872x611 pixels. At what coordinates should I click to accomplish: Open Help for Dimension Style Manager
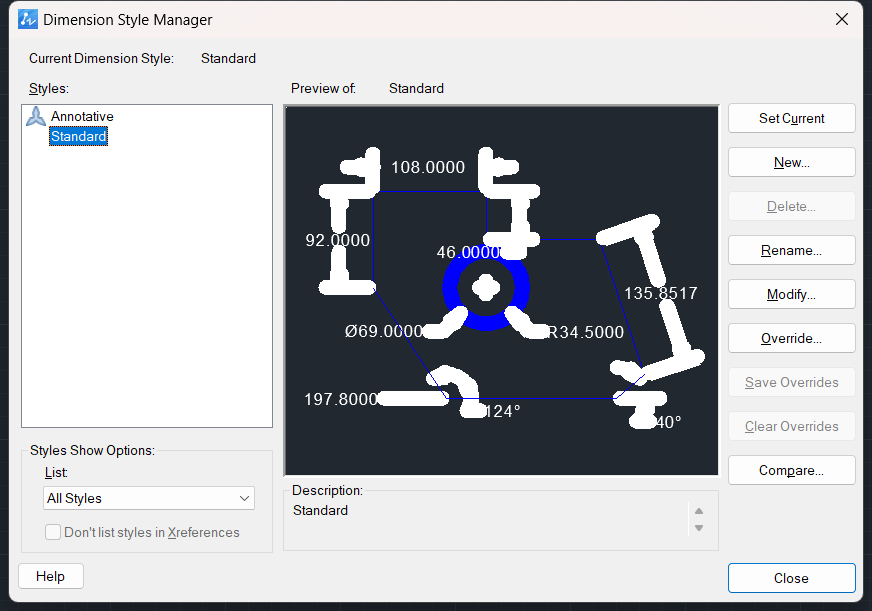tap(51, 576)
